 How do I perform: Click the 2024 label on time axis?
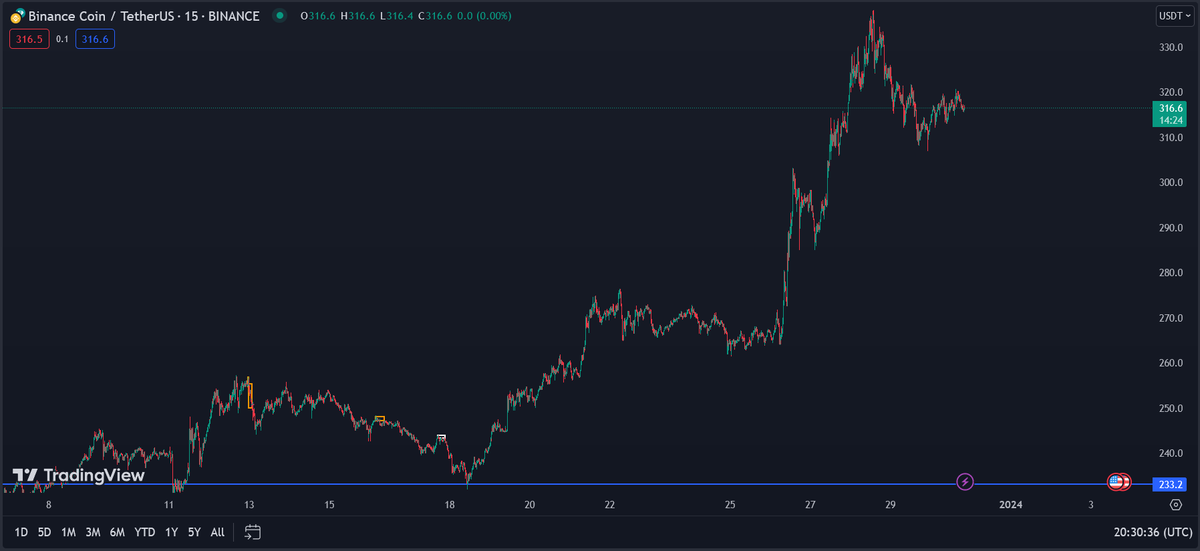[1011, 505]
